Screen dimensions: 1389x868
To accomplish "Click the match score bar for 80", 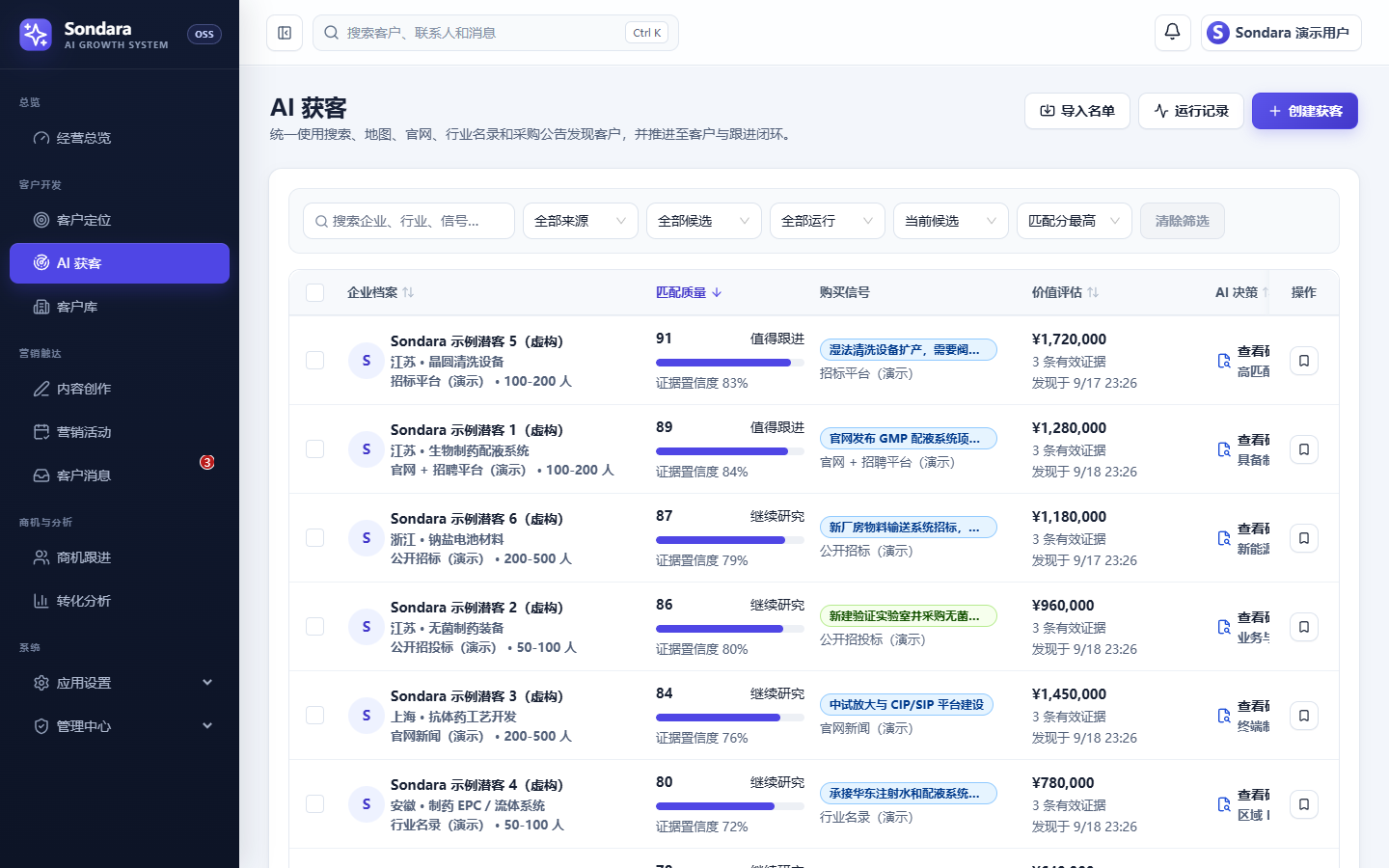I will [730, 806].
